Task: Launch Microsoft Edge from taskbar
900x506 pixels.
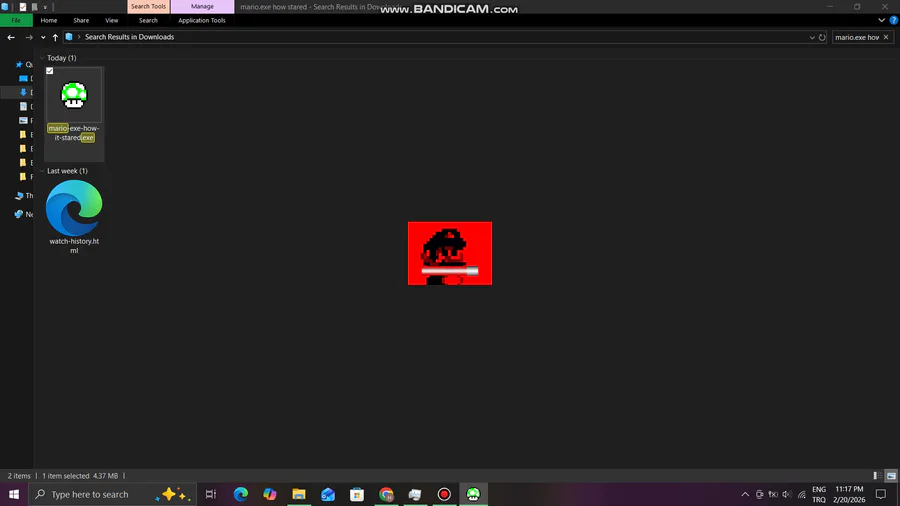Action: coord(240,494)
